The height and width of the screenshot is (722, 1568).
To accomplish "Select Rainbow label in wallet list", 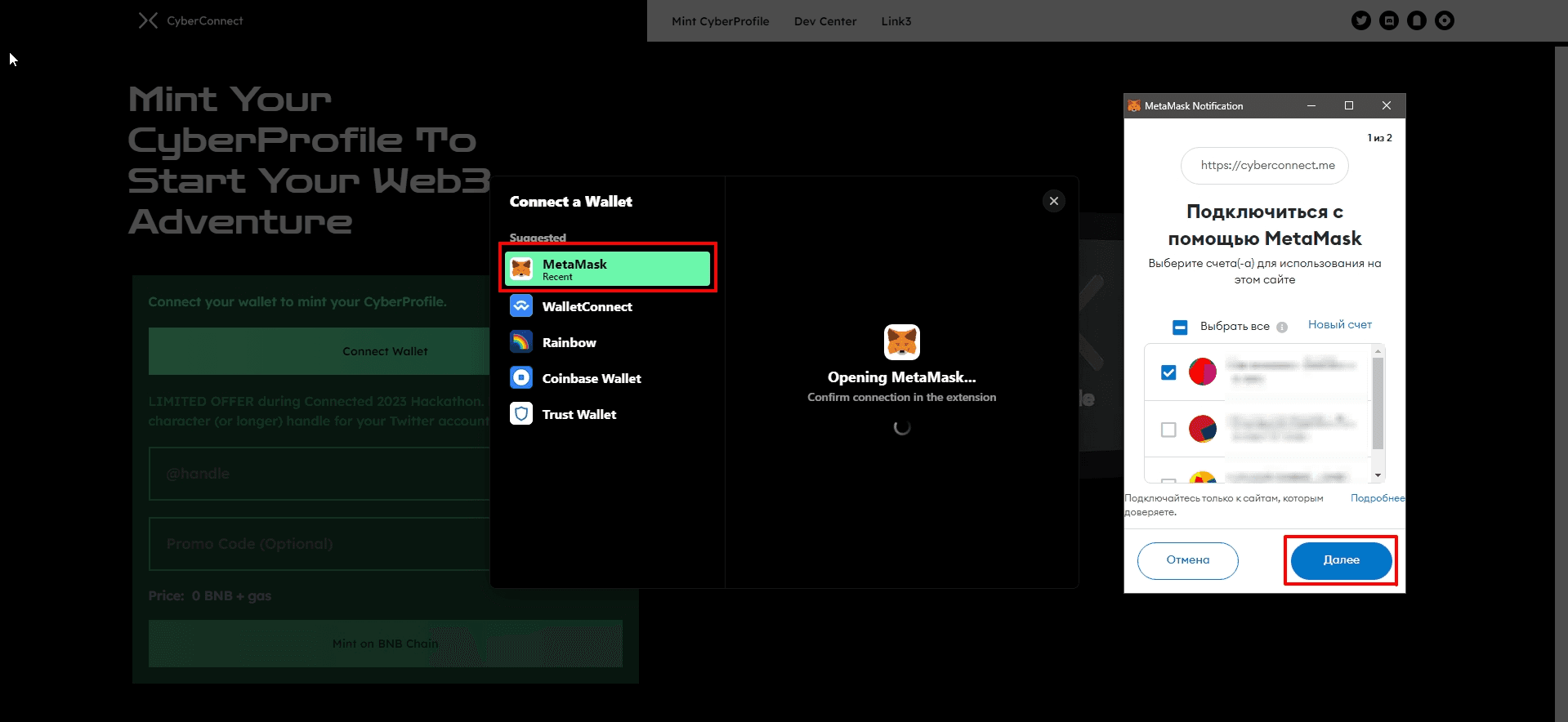I will point(569,342).
